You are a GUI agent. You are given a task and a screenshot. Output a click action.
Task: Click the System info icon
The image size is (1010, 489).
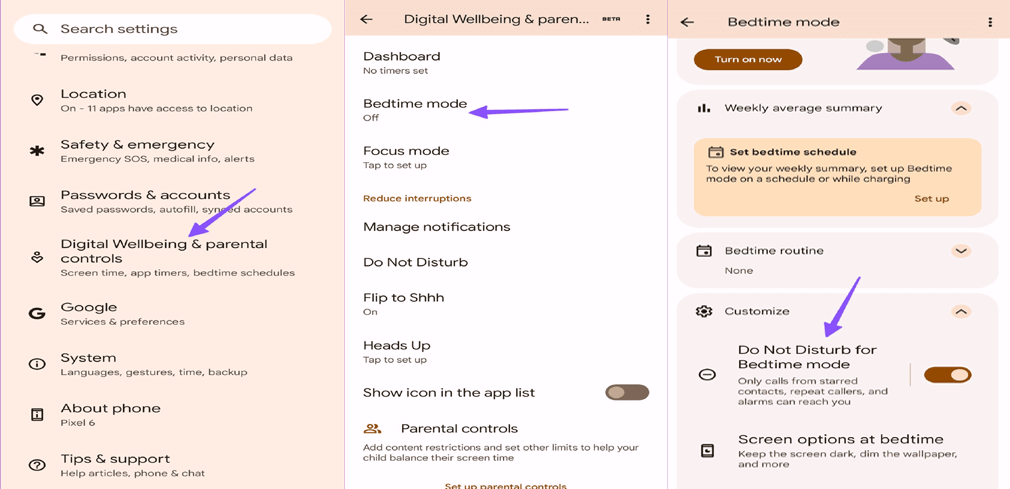point(37,364)
